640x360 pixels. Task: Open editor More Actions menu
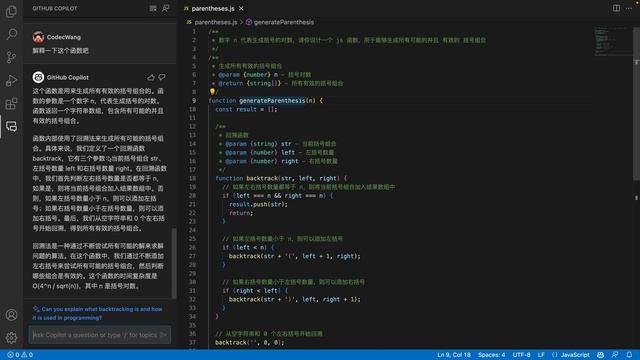[x=629, y=8]
